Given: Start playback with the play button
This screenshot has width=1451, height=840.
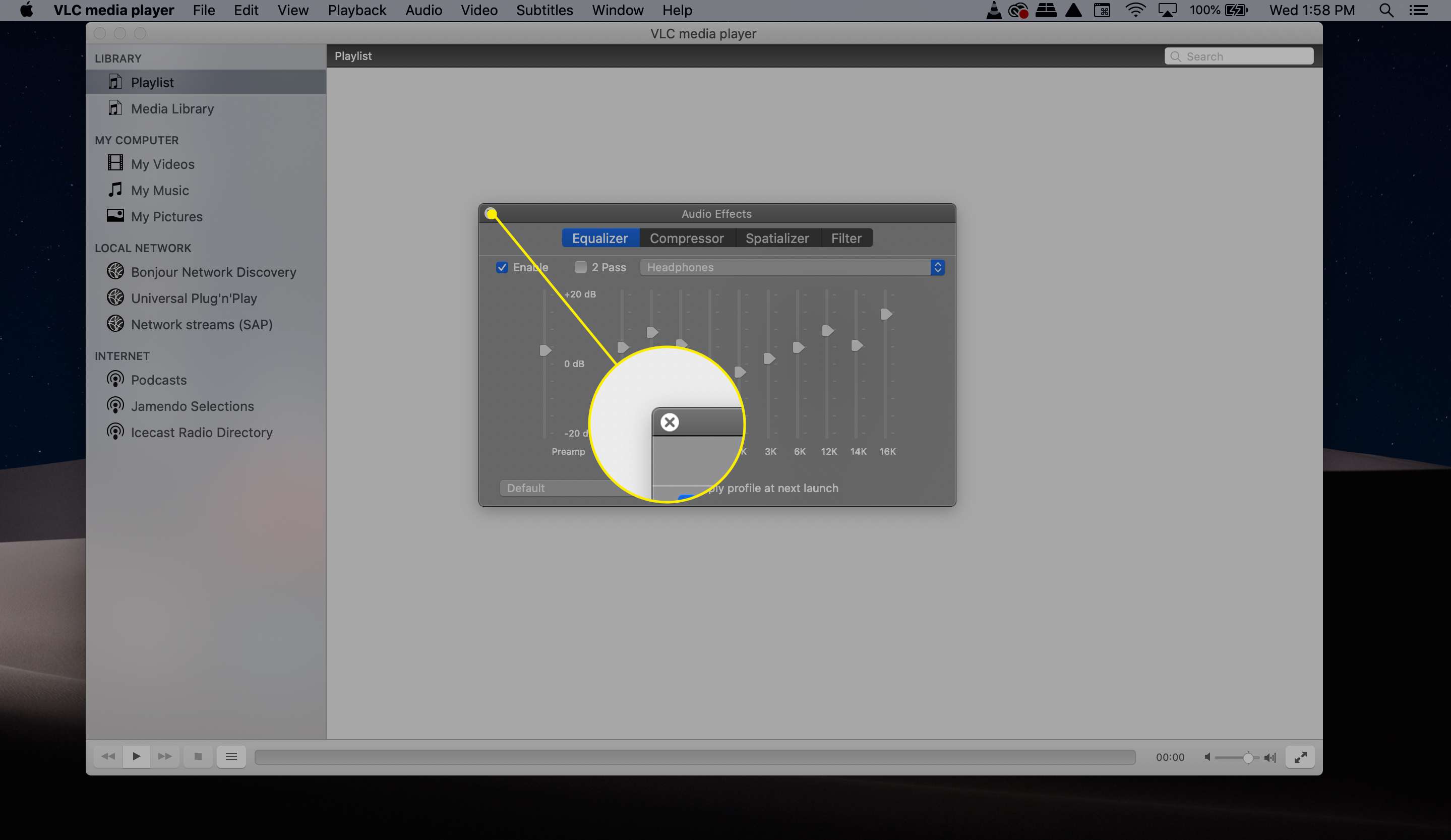Looking at the screenshot, I should [137, 756].
